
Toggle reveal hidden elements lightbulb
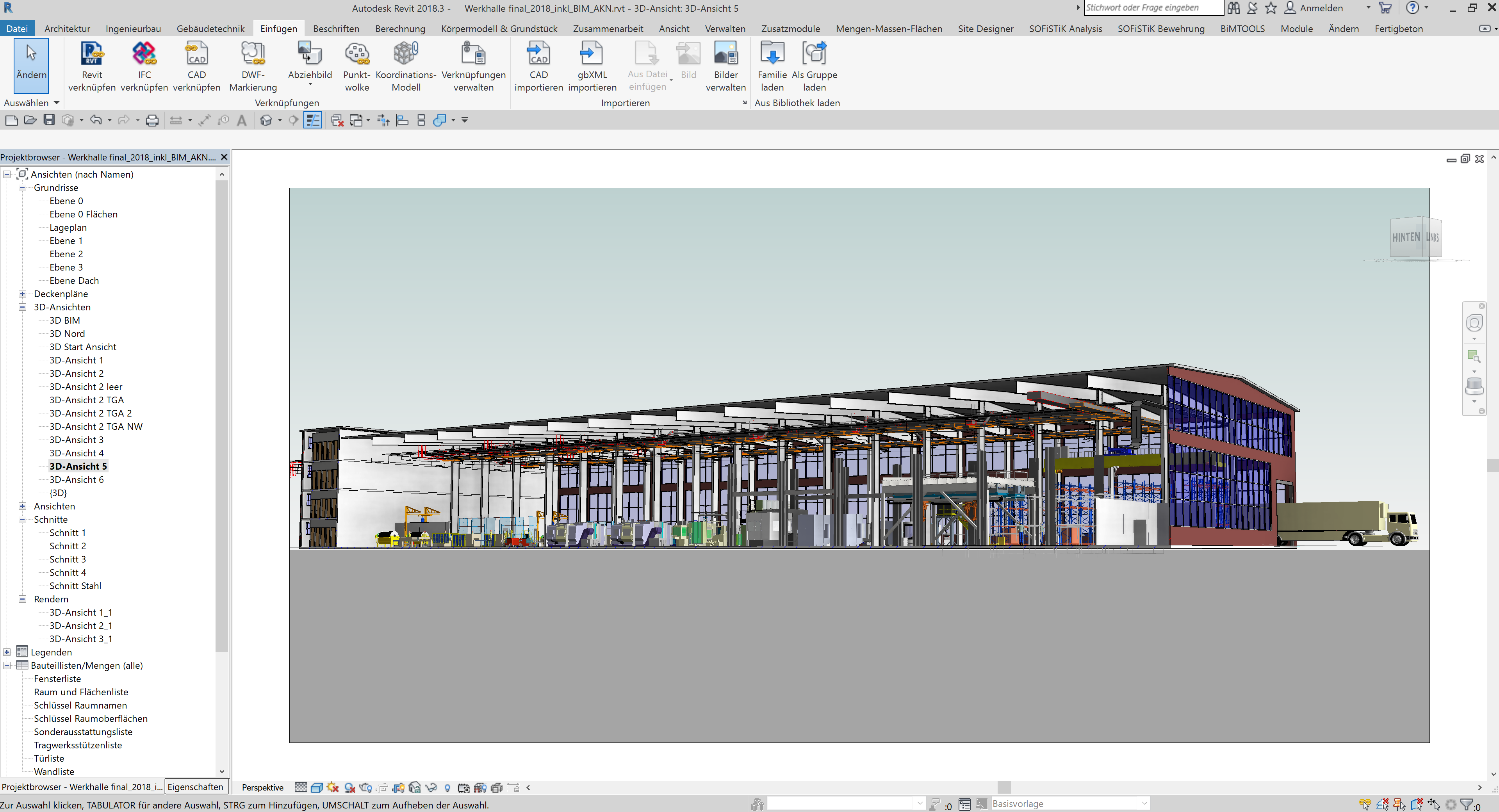tap(447, 787)
